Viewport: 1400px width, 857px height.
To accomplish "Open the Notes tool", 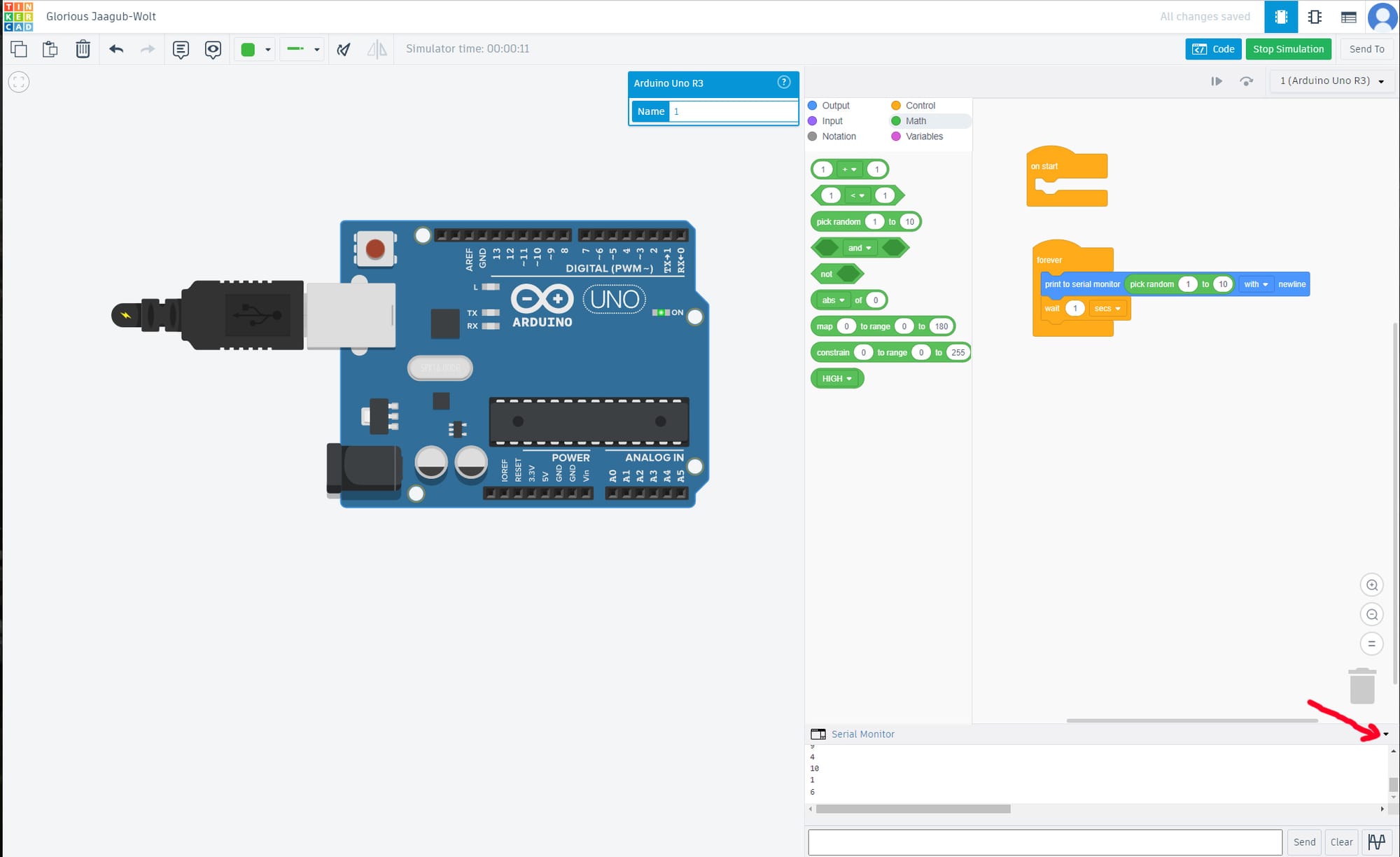I will [x=181, y=49].
